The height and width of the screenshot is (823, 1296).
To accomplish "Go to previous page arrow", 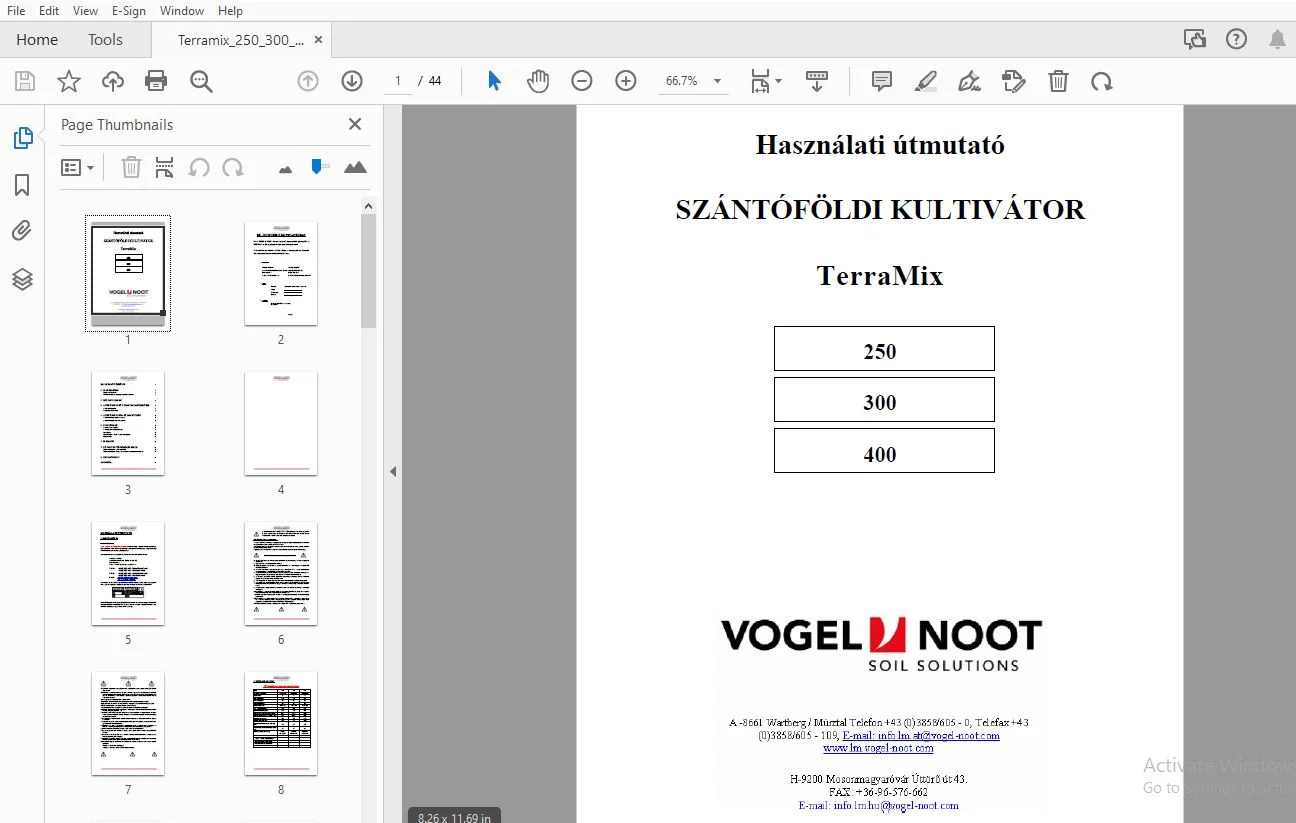I will click(x=308, y=81).
